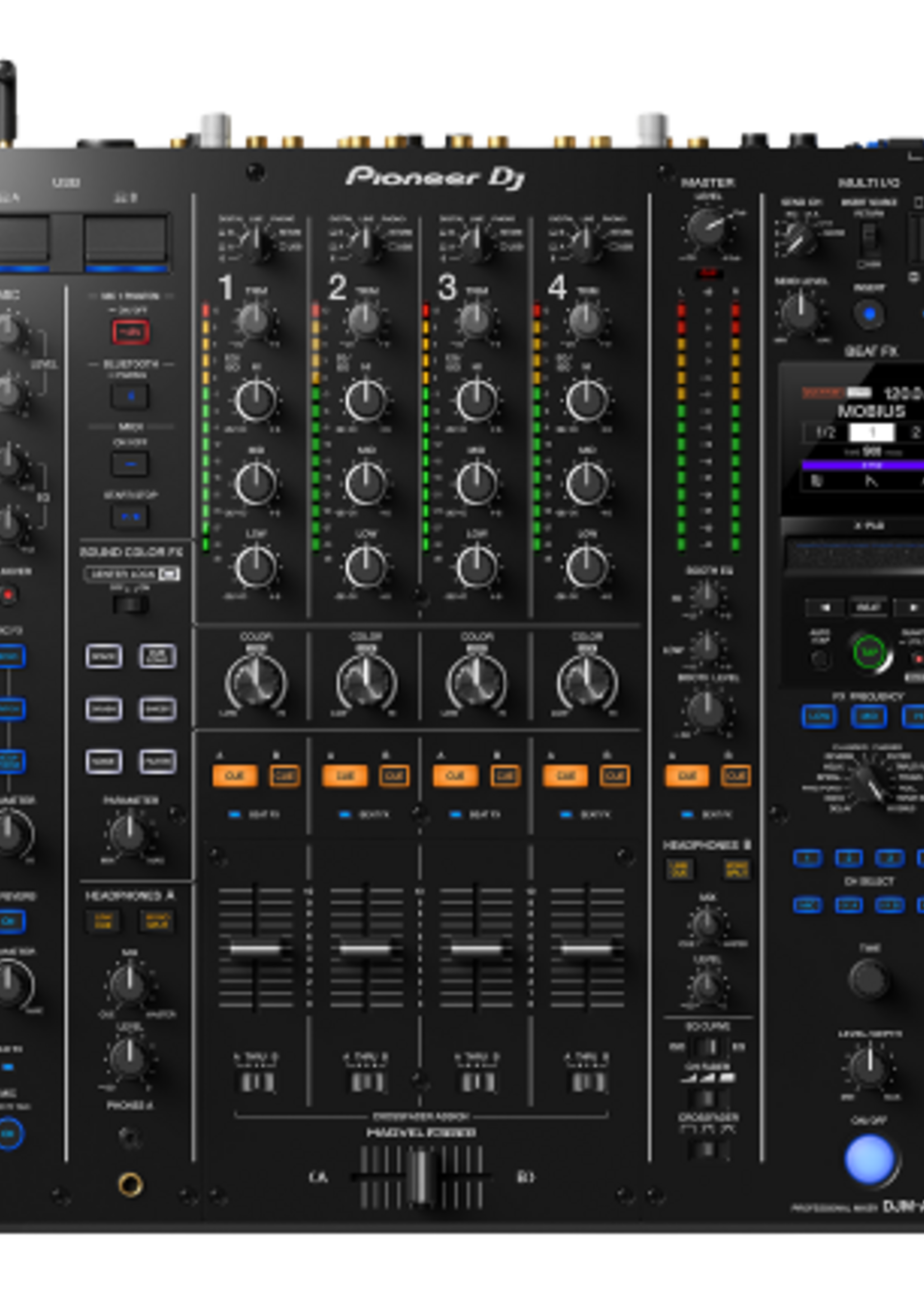Click the BOOTH EQ HI knob
The width and height of the screenshot is (924, 1294).
click(706, 596)
